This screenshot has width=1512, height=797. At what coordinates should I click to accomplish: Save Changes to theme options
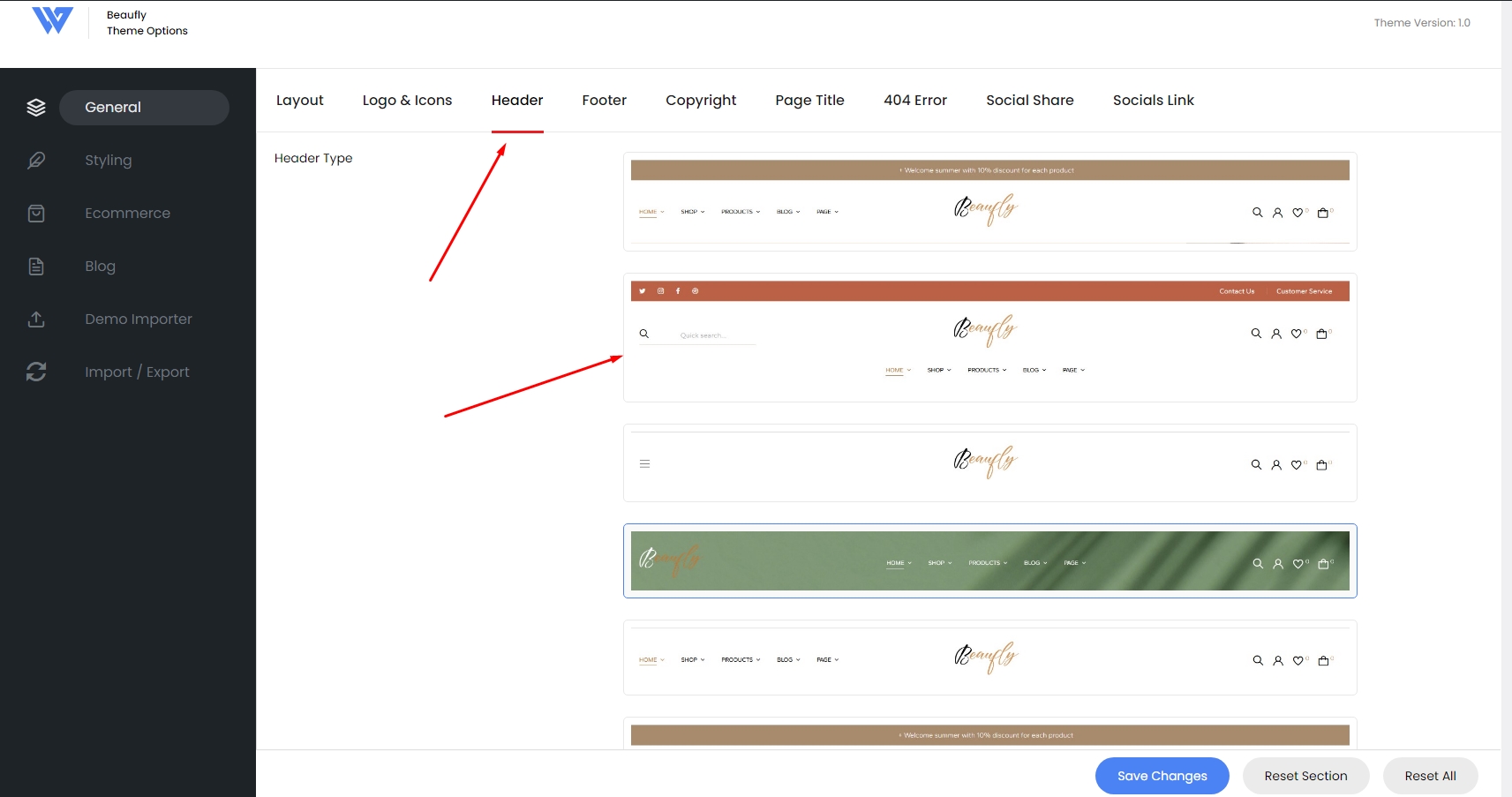(x=1162, y=776)
